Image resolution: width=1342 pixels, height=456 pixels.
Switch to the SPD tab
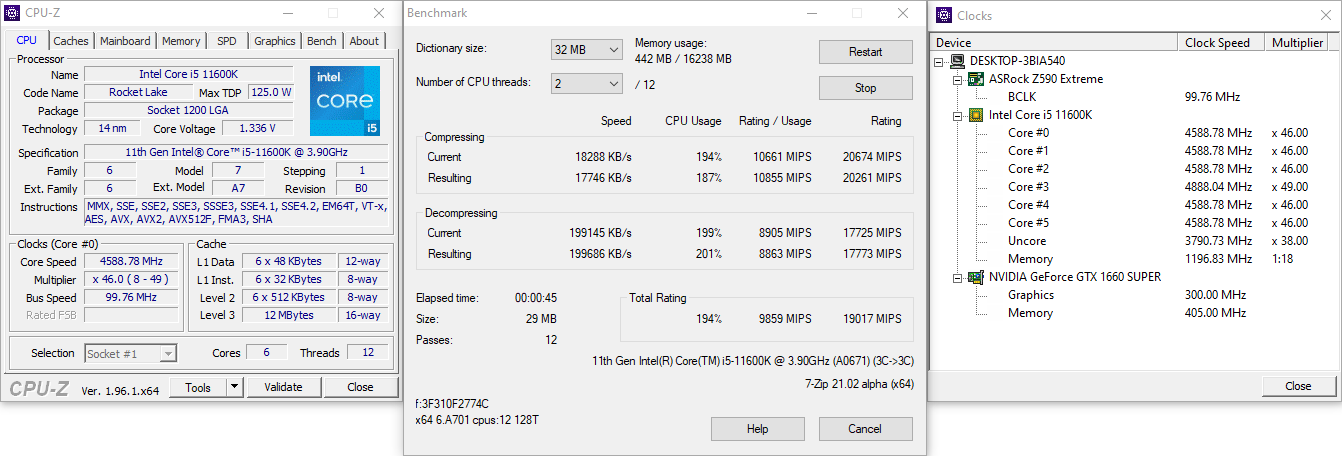227,41
